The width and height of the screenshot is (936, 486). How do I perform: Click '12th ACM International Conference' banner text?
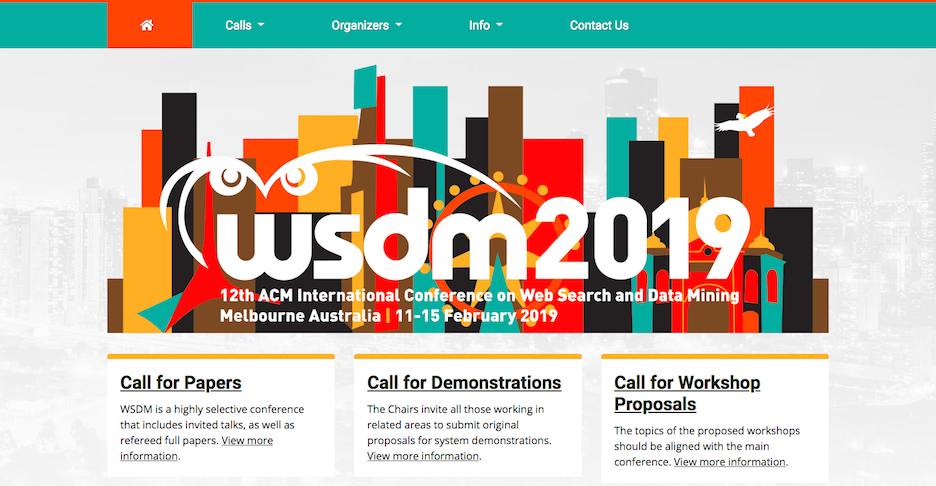pos(479,295)
